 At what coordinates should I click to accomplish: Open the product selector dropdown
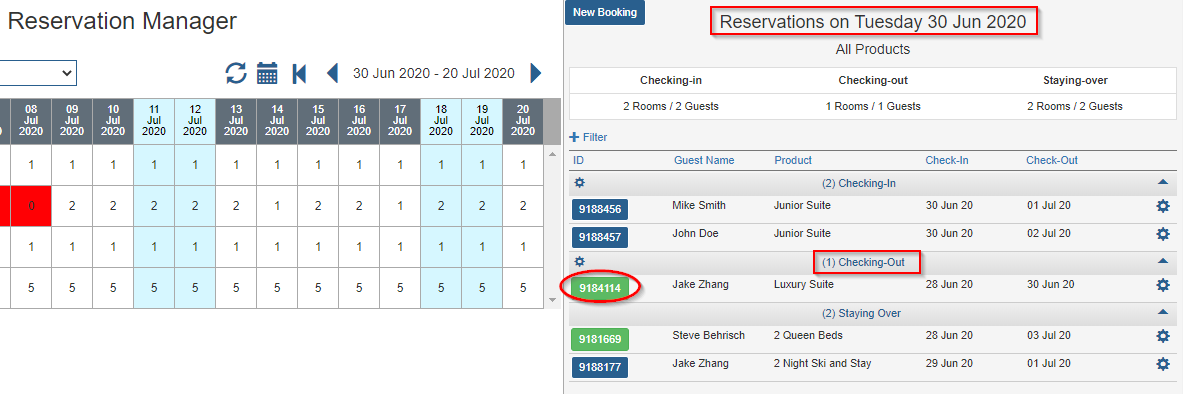[x=38, y=73]
